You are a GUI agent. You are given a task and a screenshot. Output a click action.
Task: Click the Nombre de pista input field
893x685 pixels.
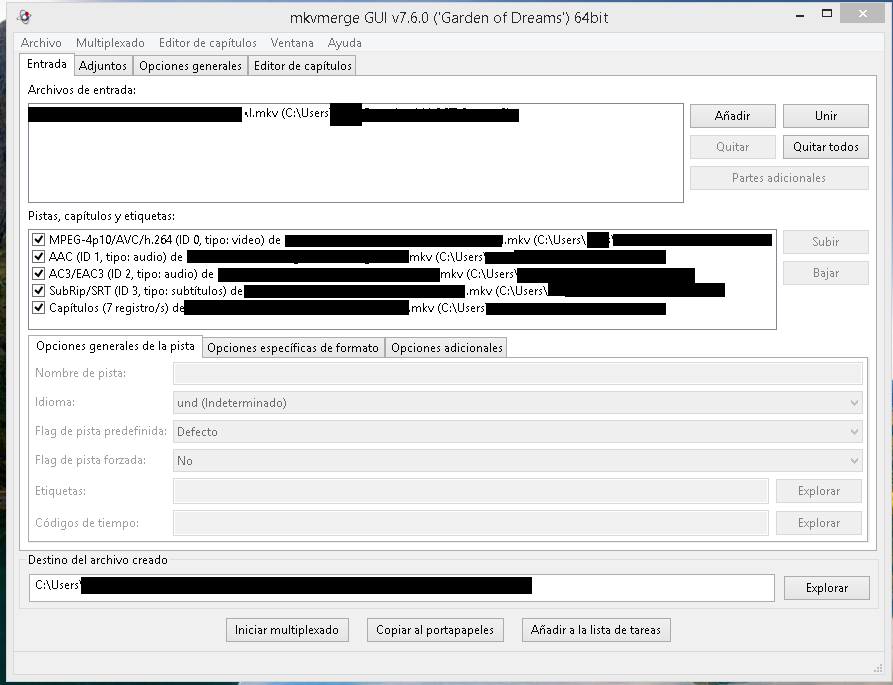point(518,374)
